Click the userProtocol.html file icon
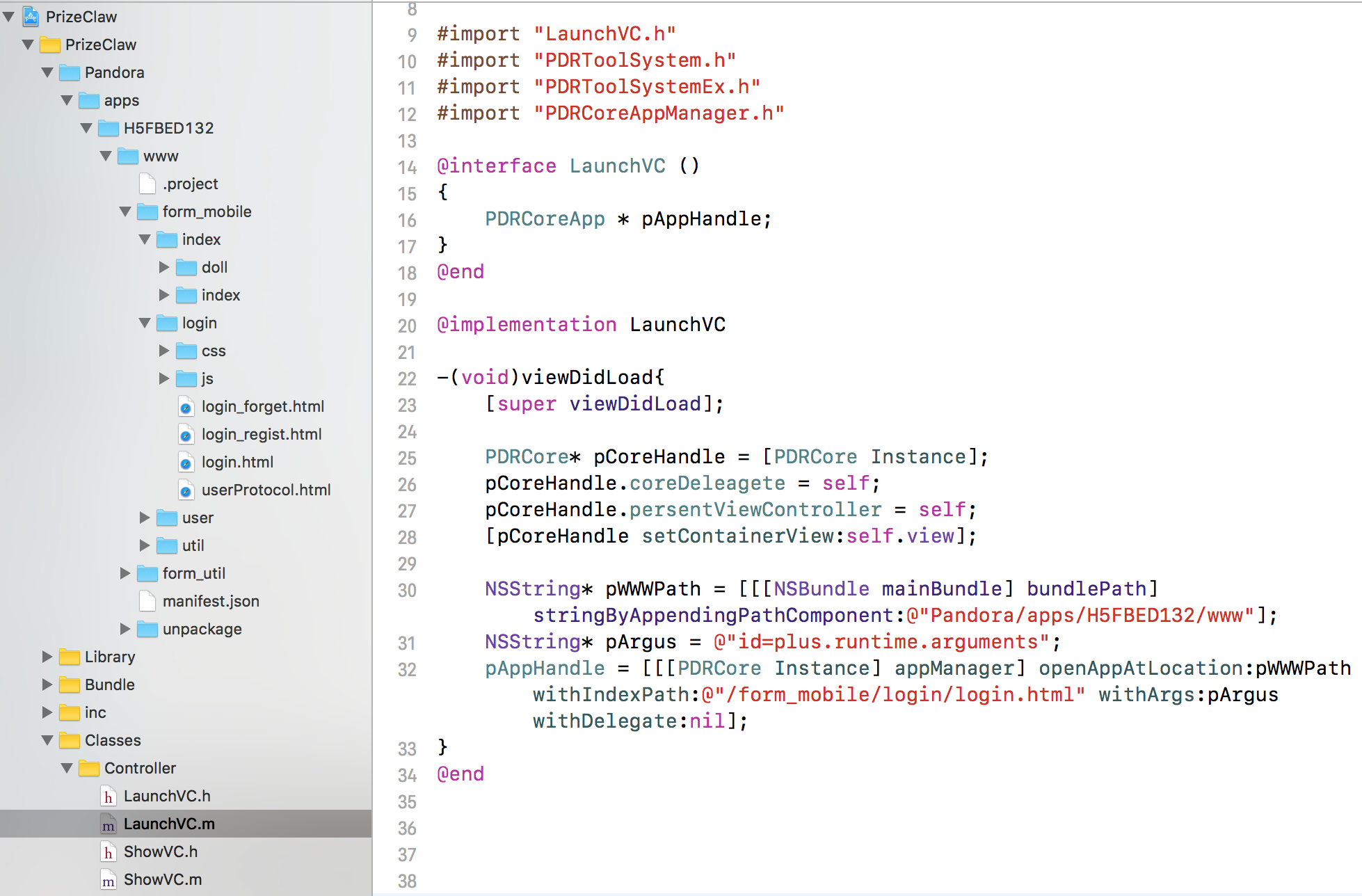1362x896 pixels. coord(186,490)
